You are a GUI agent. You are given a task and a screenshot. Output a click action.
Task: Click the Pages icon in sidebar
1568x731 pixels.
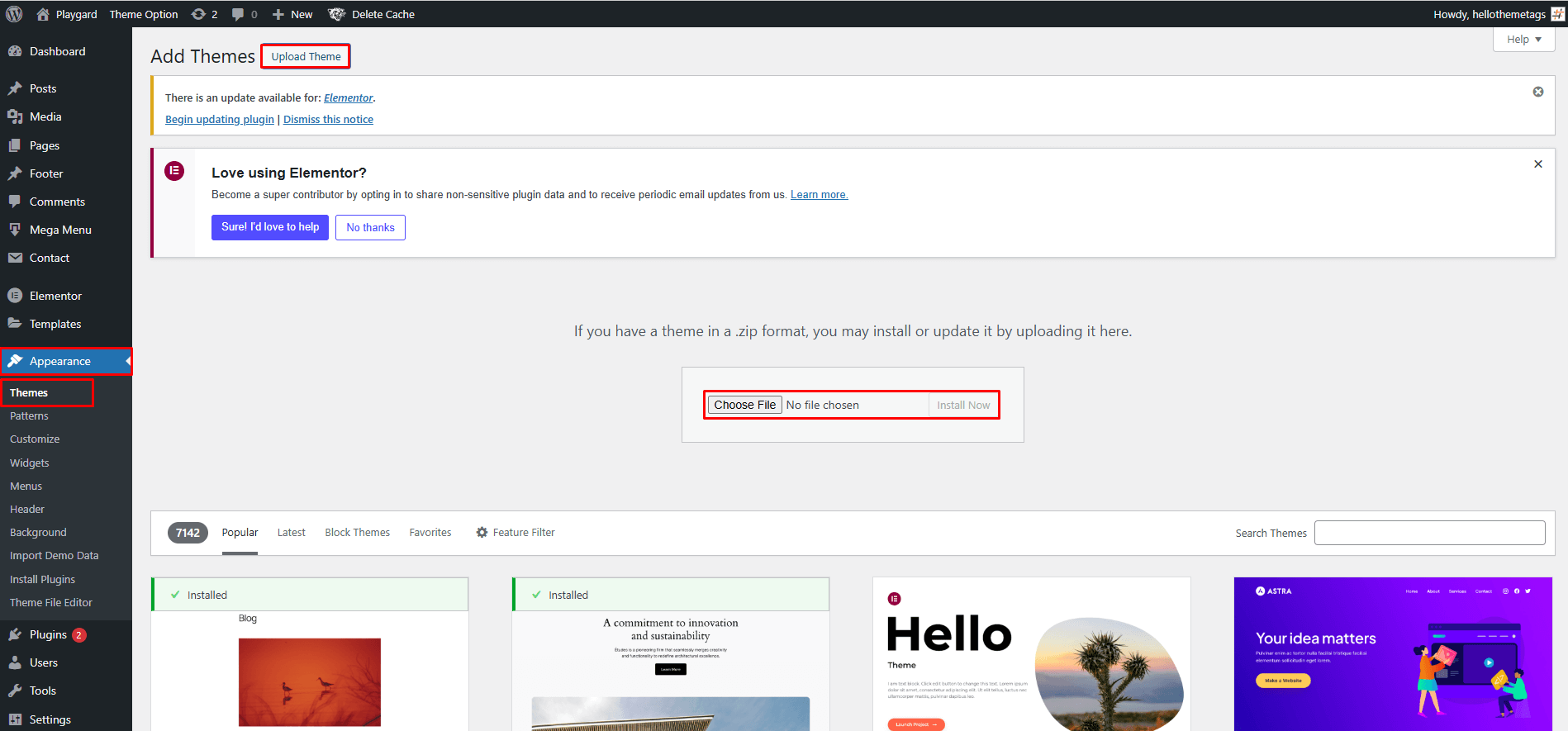[15, 145]
